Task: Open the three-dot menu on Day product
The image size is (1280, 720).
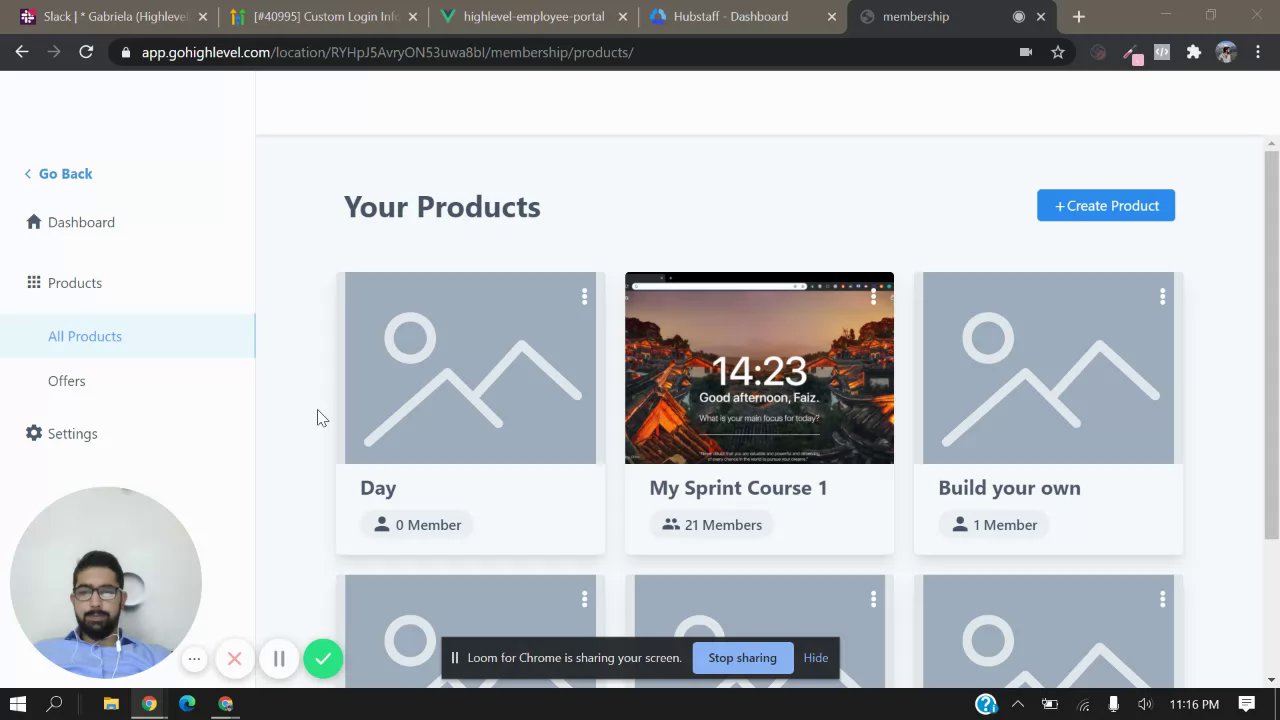Action: (584, 297)
